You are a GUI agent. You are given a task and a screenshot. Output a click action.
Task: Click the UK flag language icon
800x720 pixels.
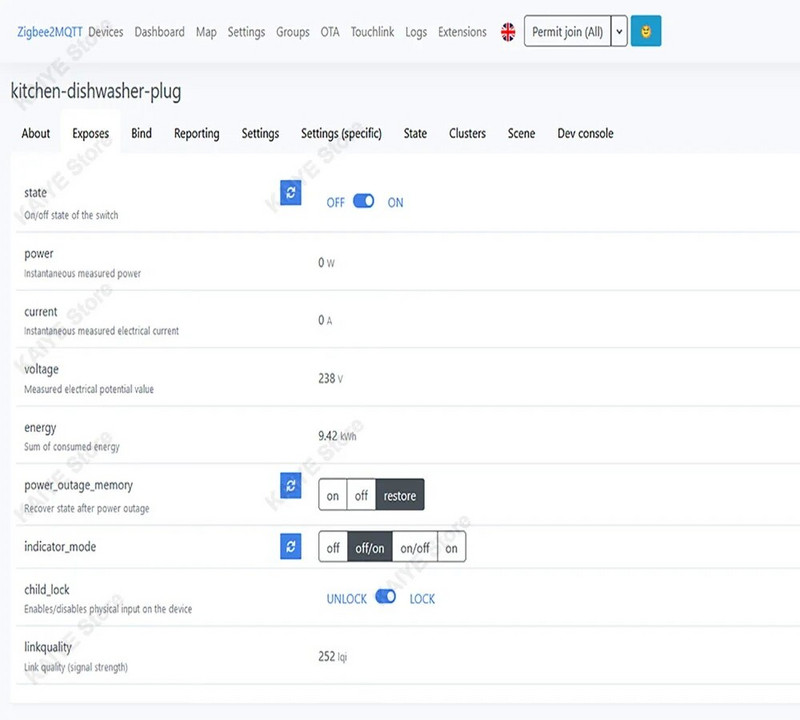point(508,32)
